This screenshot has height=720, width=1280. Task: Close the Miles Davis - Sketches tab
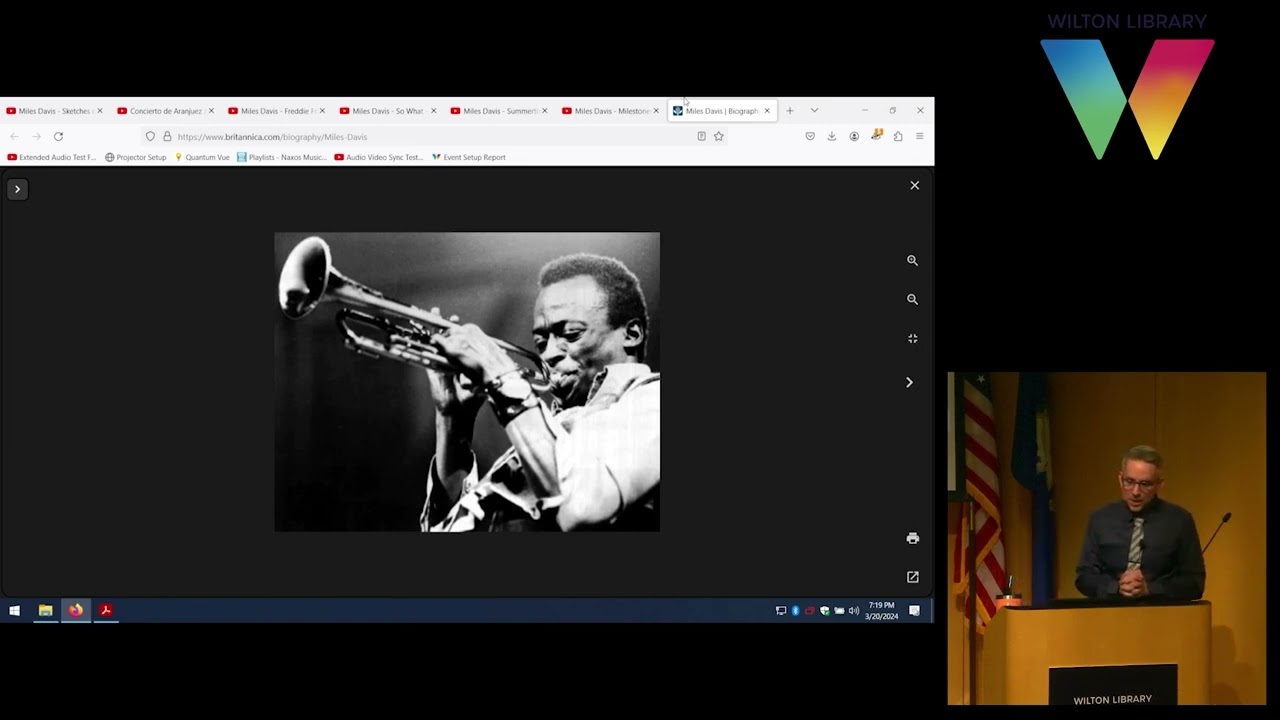click(x=100, y=111)
